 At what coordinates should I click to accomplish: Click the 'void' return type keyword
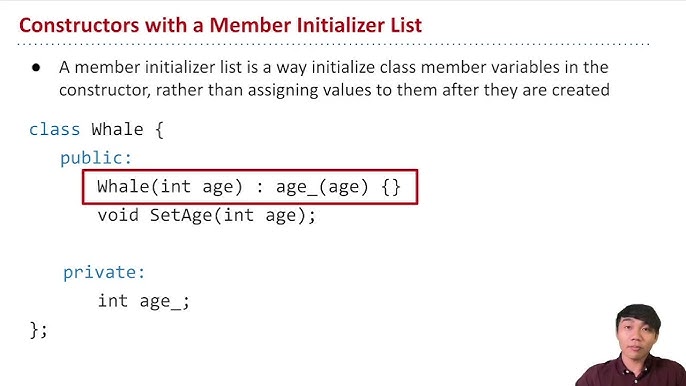[x=118, y=215]
